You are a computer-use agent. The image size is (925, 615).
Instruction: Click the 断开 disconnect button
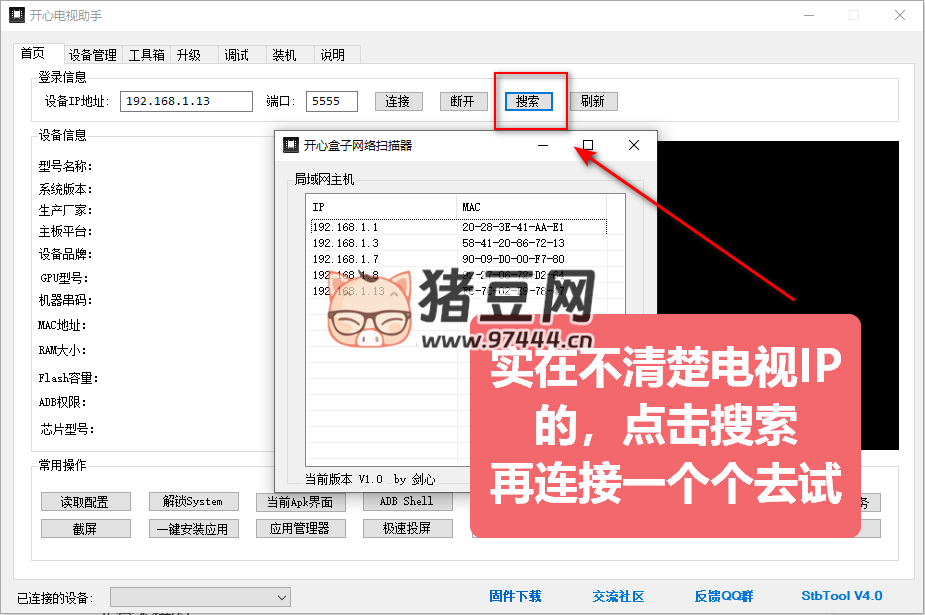pyautogui.click(x=463, y=100)
